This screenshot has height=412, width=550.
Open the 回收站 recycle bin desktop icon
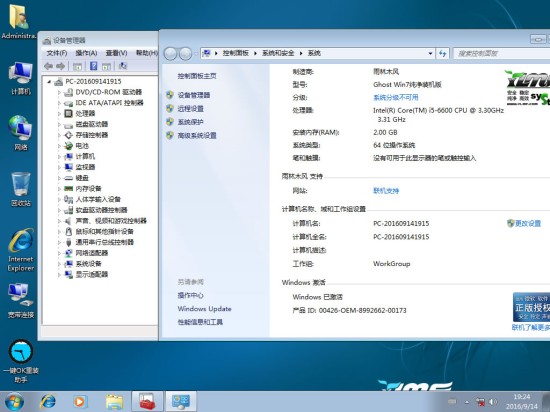[21, 189]
